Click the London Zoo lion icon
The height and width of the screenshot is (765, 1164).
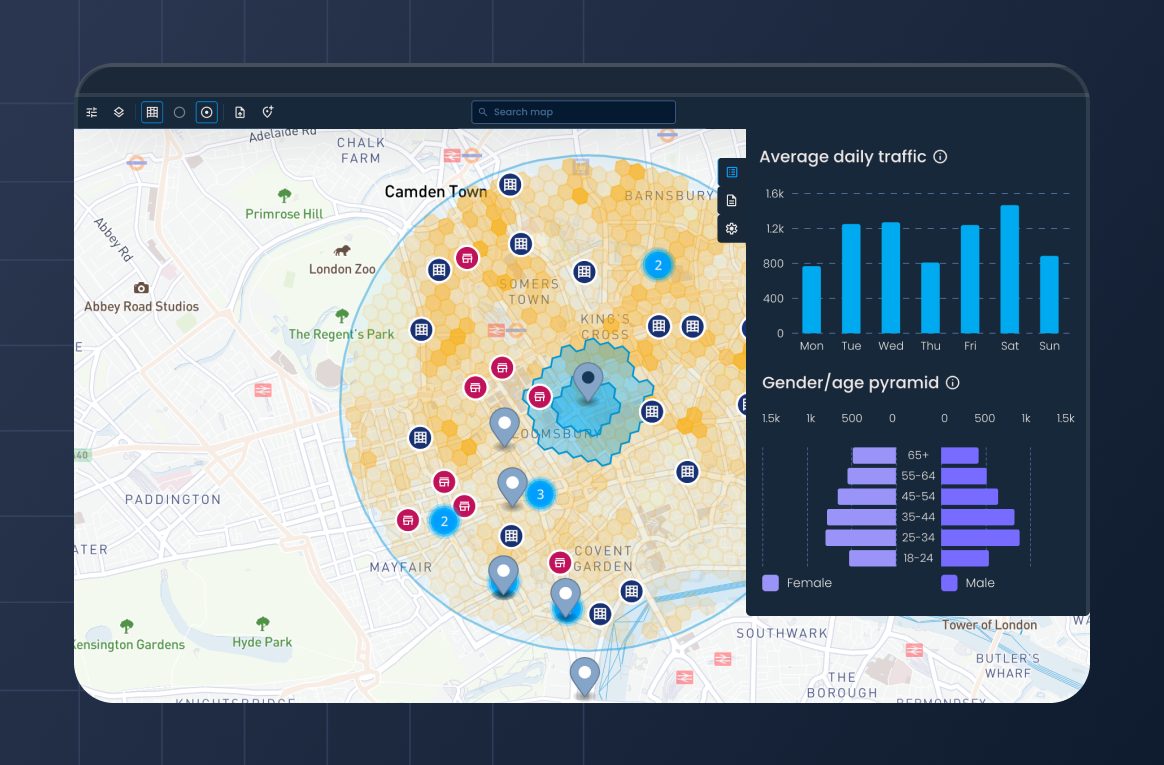[x=342, y=250]
